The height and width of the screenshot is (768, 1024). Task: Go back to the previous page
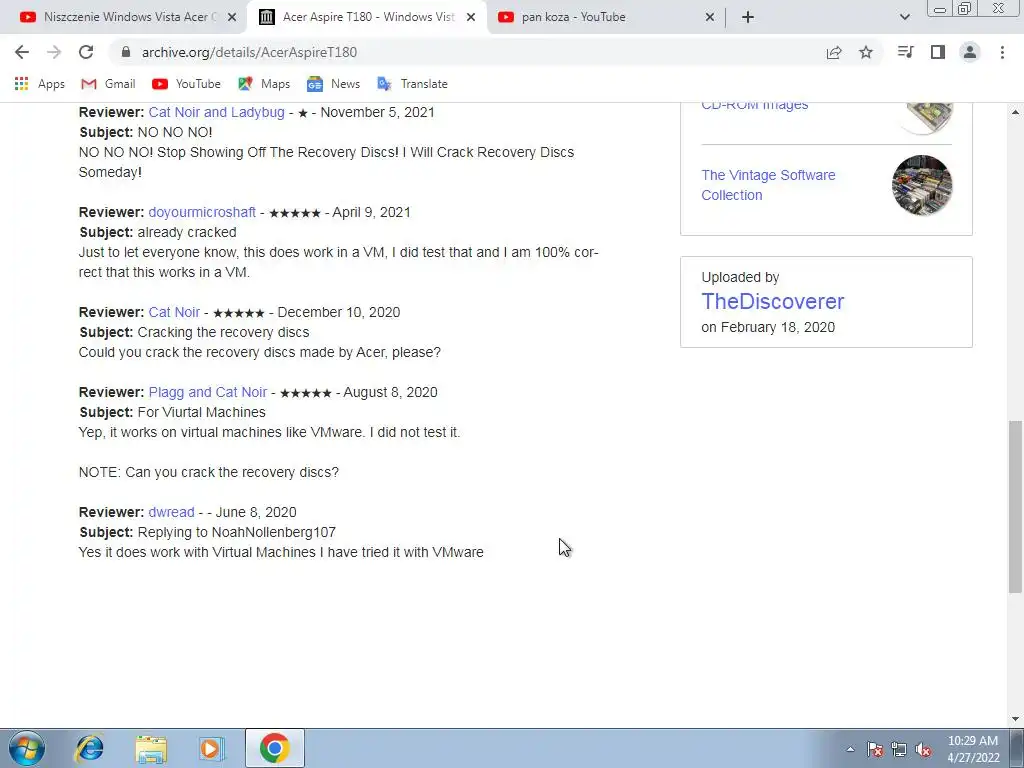22,52
